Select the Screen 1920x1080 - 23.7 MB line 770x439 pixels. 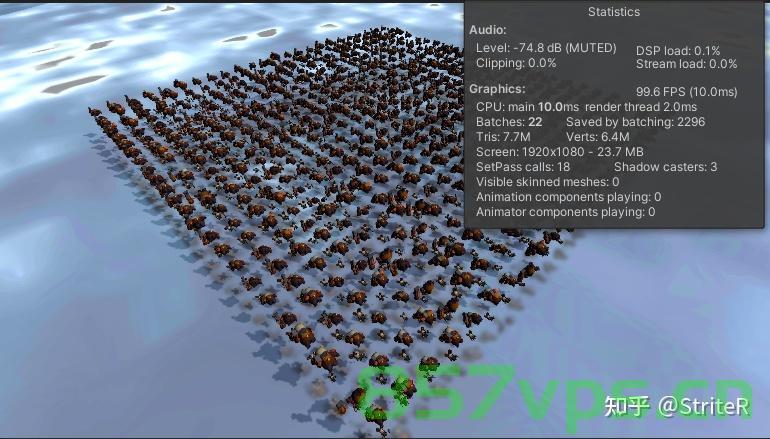pyautogui.click(x=560, y=152)
